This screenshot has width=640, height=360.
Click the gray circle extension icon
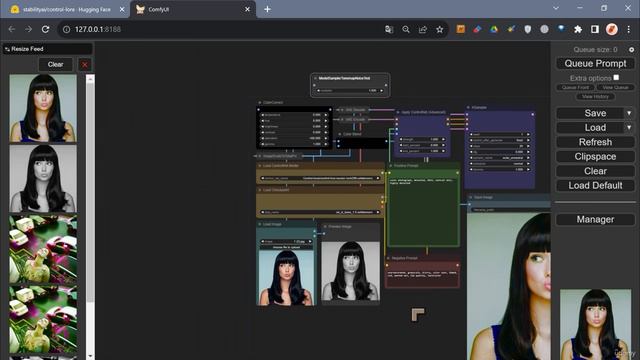tap(544, 29)
